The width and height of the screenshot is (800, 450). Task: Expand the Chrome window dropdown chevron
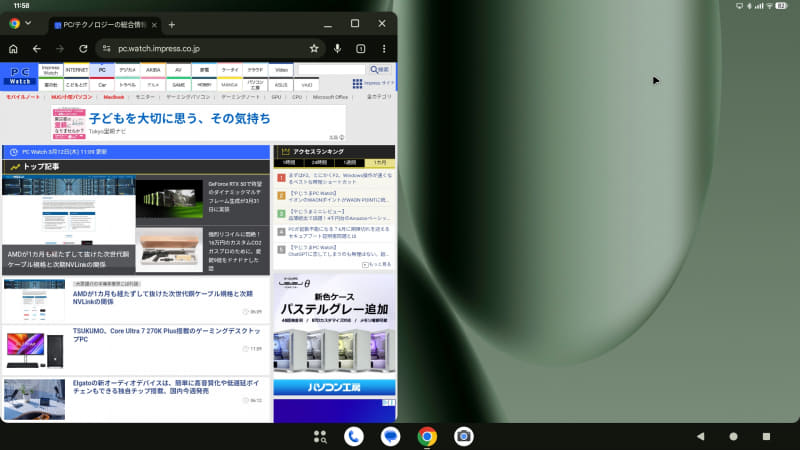[28, 23]
